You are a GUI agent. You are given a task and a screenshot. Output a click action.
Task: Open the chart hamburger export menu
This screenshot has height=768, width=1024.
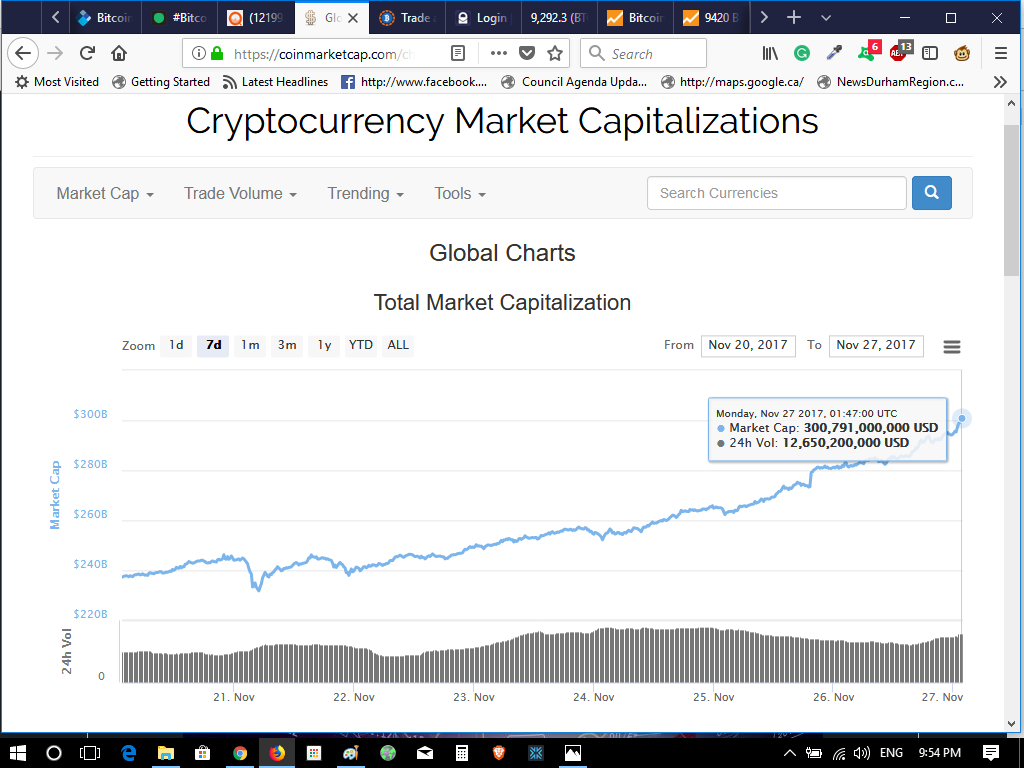click(952, 346)
